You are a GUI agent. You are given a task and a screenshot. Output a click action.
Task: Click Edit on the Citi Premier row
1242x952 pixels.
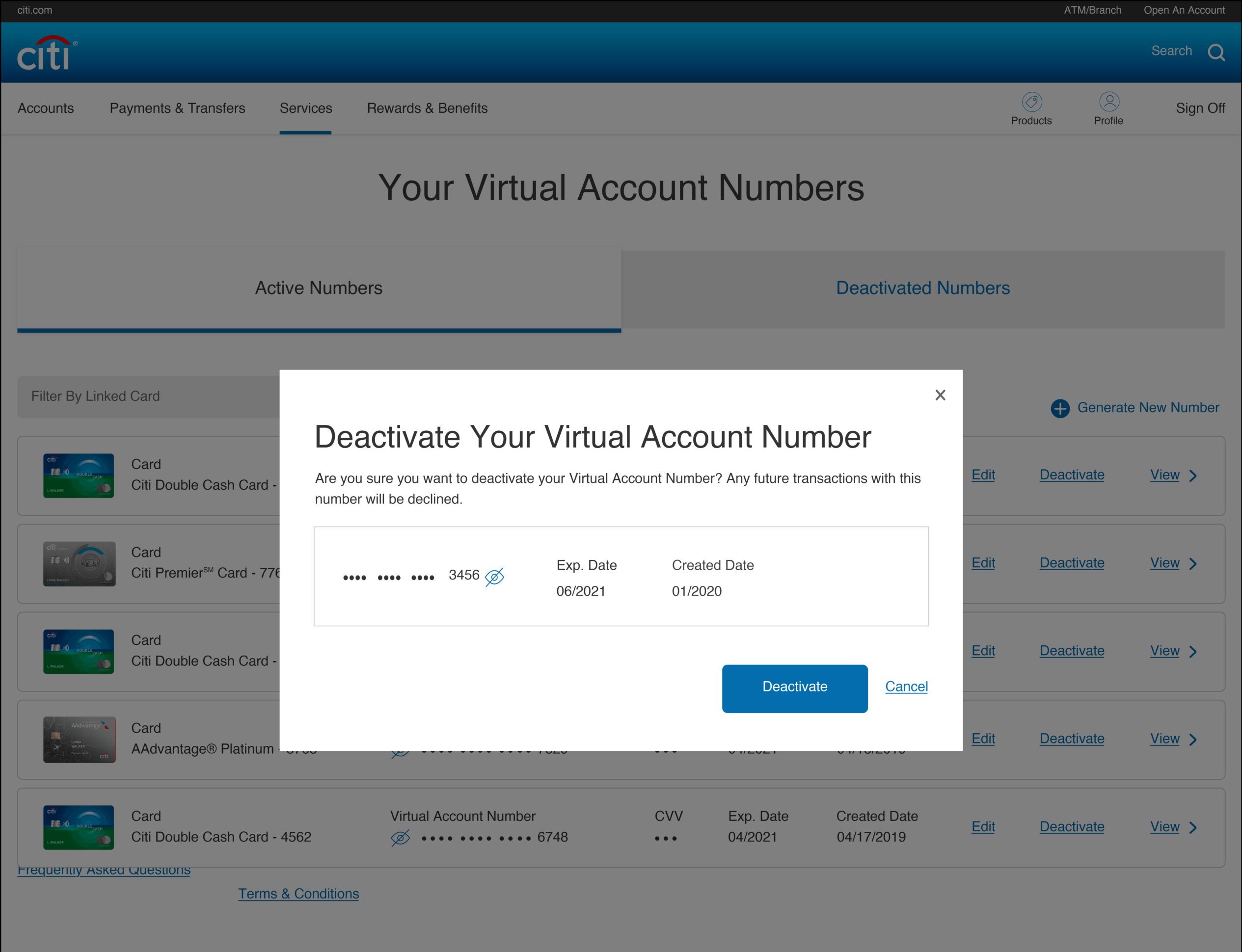click(982, 563)
